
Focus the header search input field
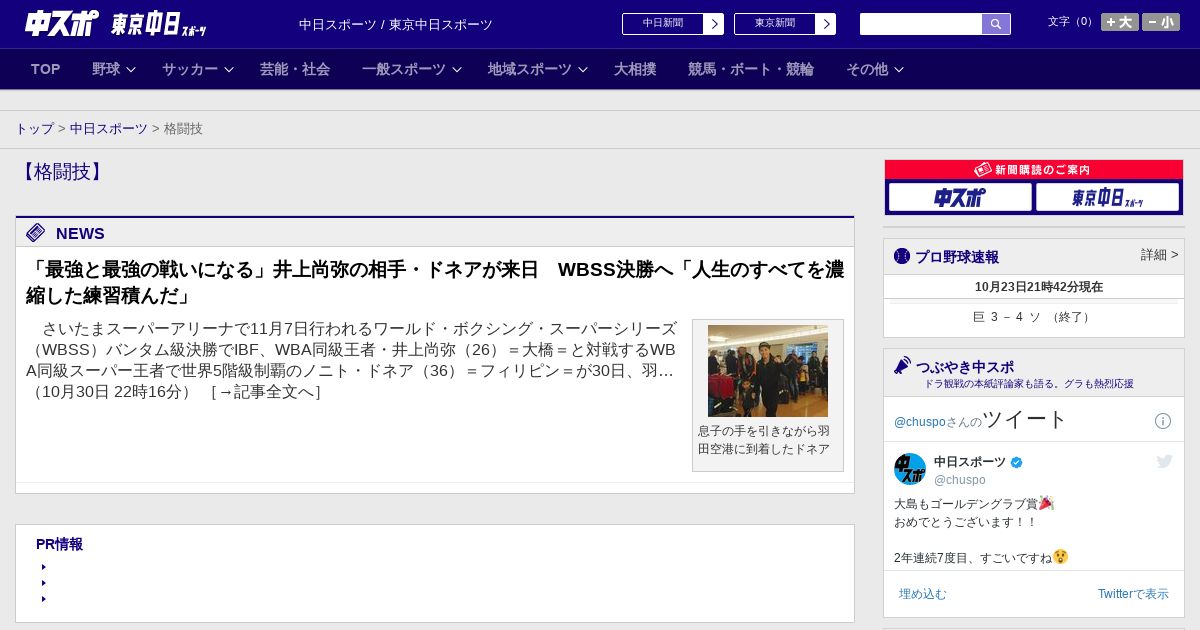tap(921, 24)
